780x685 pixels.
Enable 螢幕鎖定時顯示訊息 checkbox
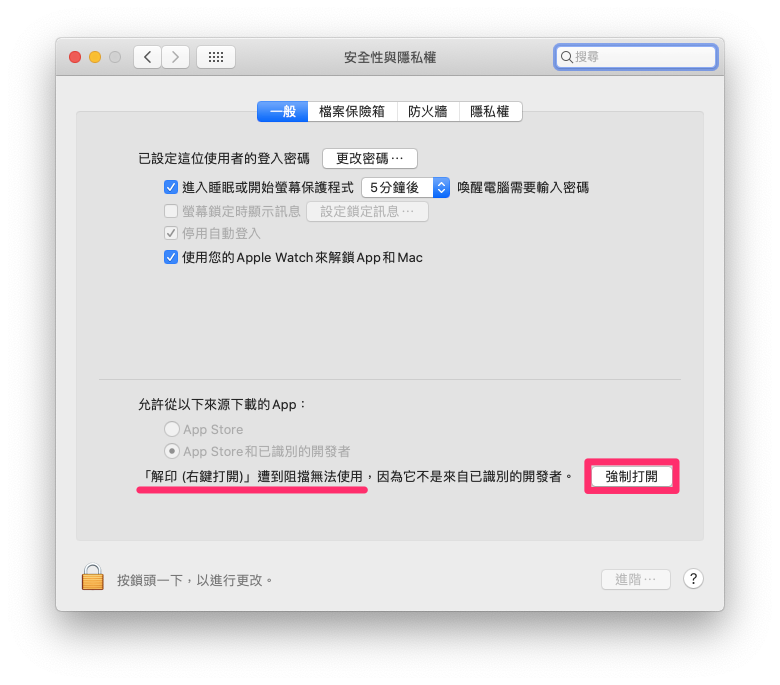coord(171,211)
